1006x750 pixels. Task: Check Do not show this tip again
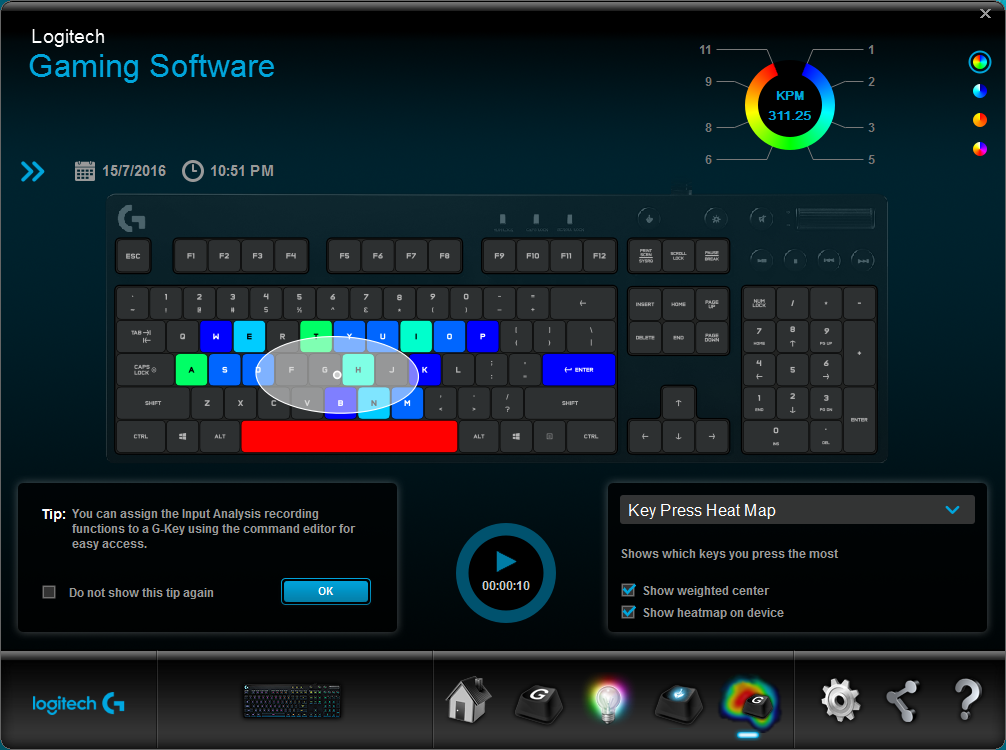49,592
